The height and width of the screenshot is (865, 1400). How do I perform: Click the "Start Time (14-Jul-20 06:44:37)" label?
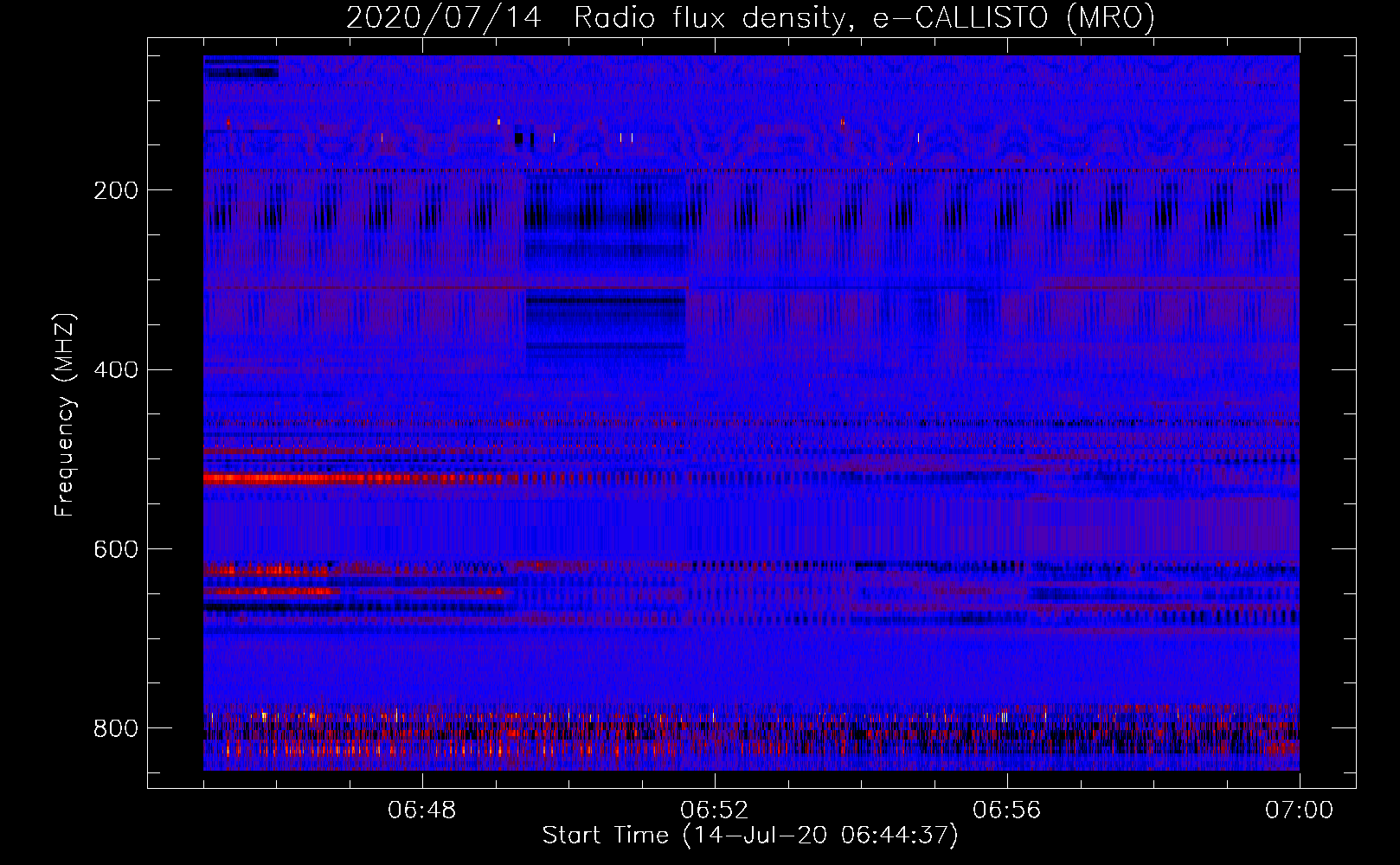[x=750, y=836]
